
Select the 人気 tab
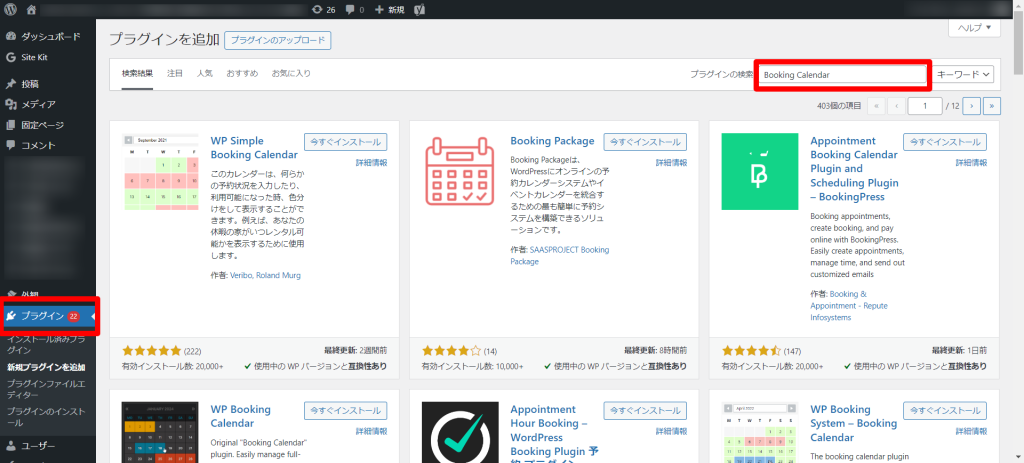[x=205, y=73]
